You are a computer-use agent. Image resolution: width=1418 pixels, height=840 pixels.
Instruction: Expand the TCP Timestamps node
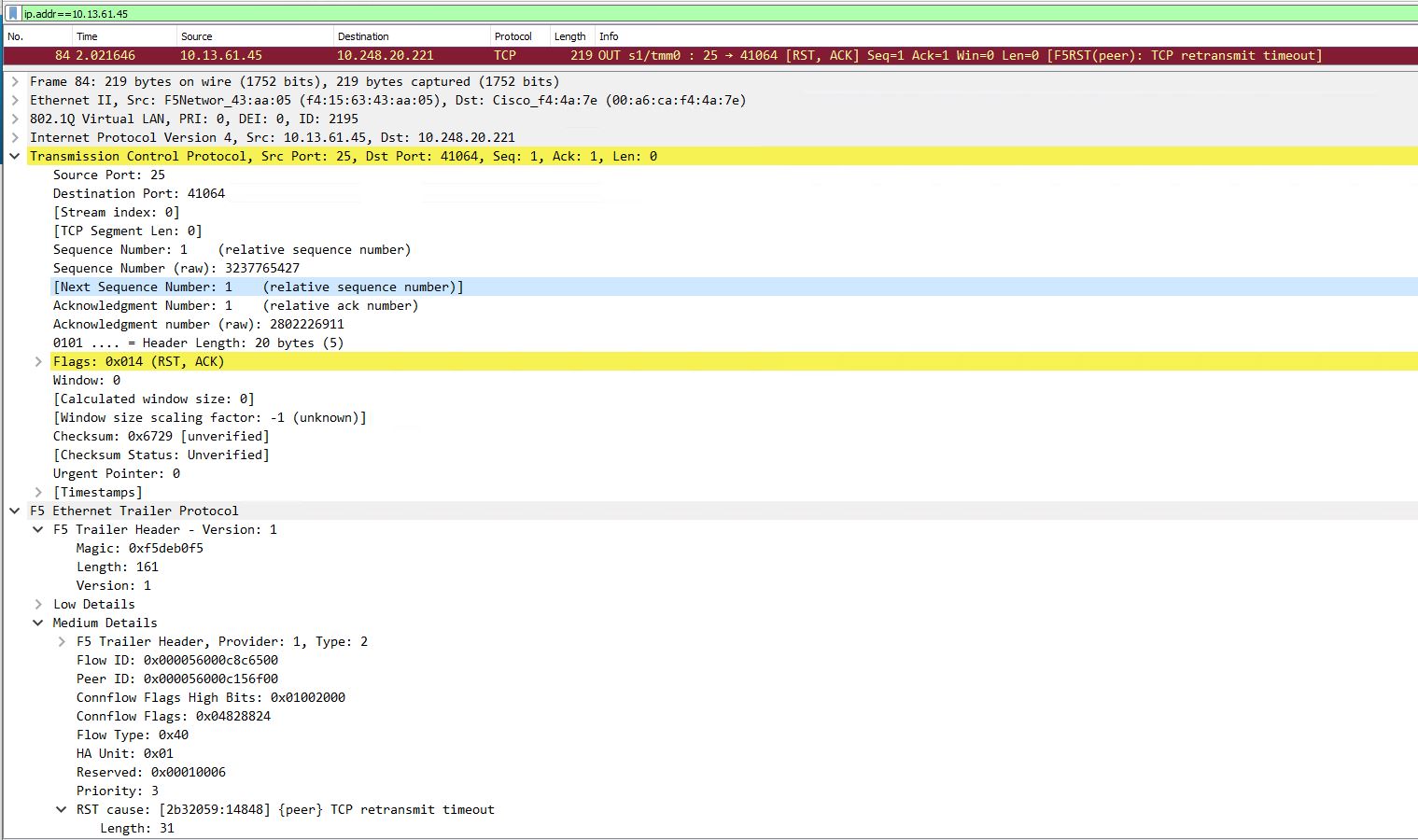click(38, 493)
